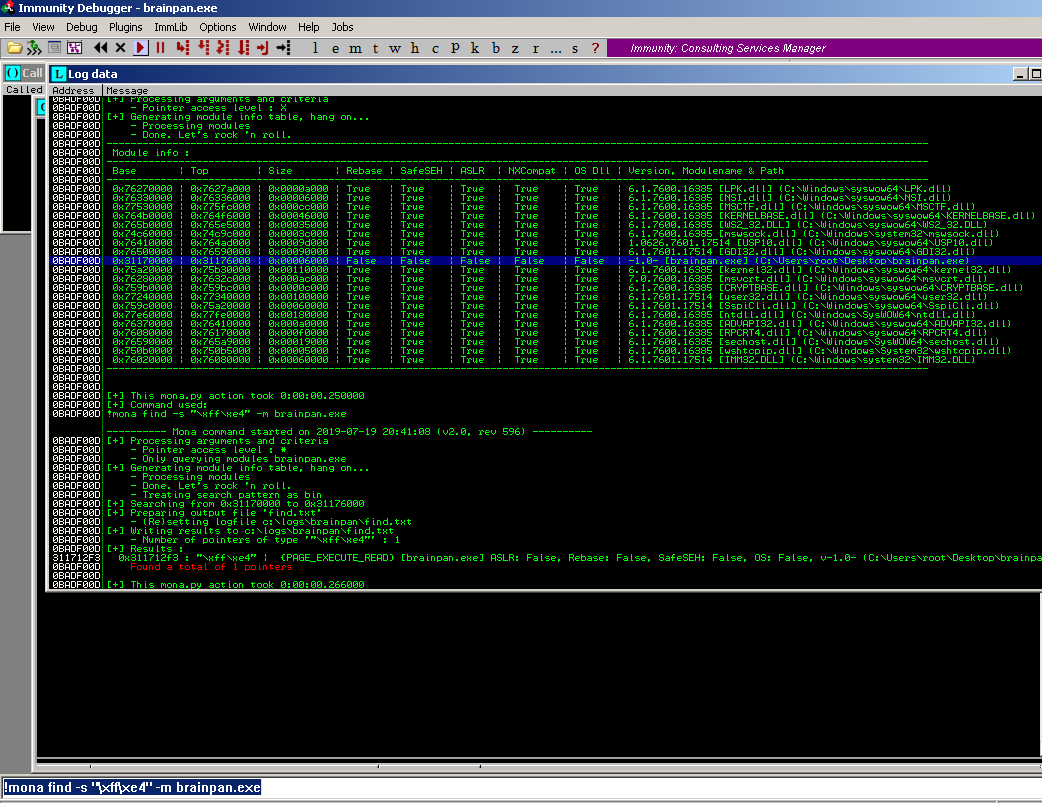Click the Step over toolbar icon
Viewport: 1042px width, 803px height.
click(203, 48)
